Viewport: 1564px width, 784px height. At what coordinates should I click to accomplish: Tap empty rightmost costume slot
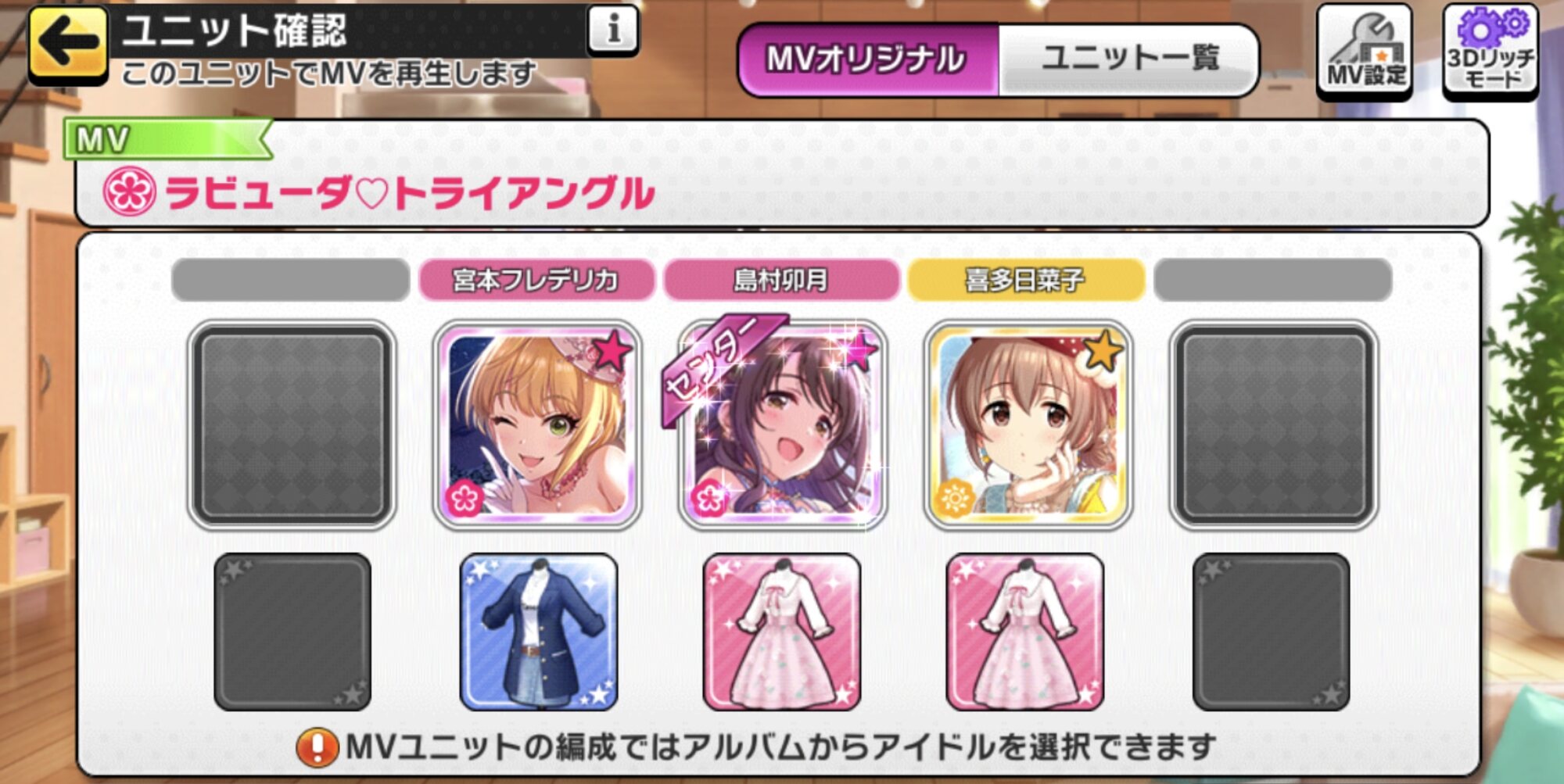tap(1272, 632)
